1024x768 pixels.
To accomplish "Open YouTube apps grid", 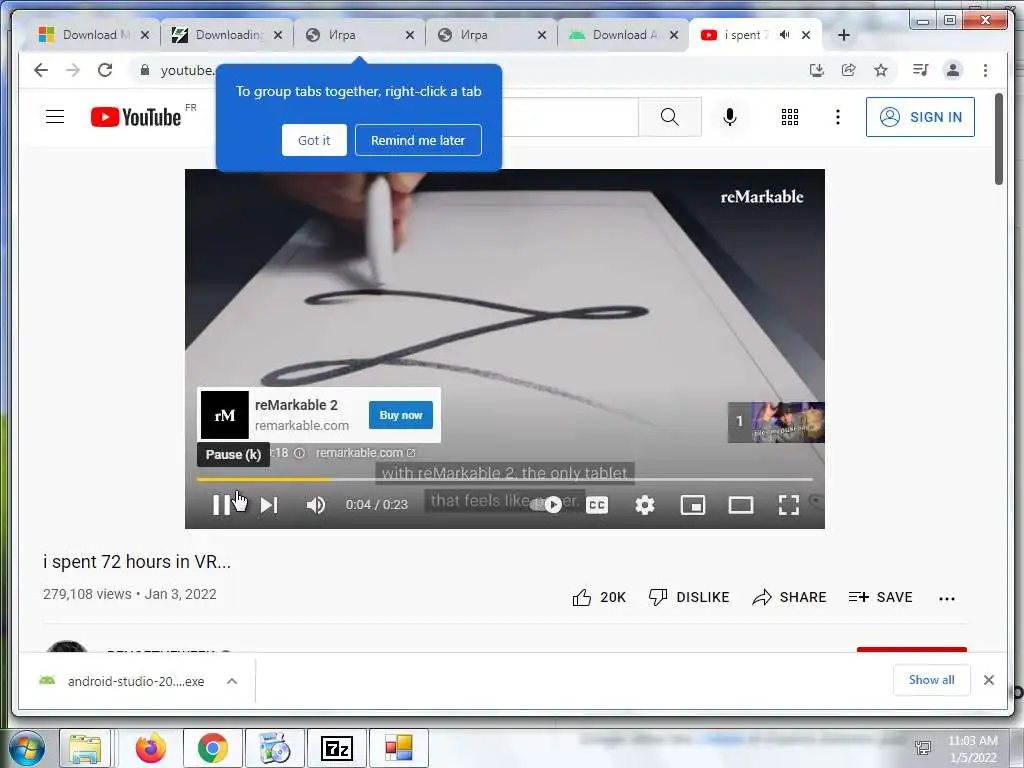I will click(x=790, y=118).
